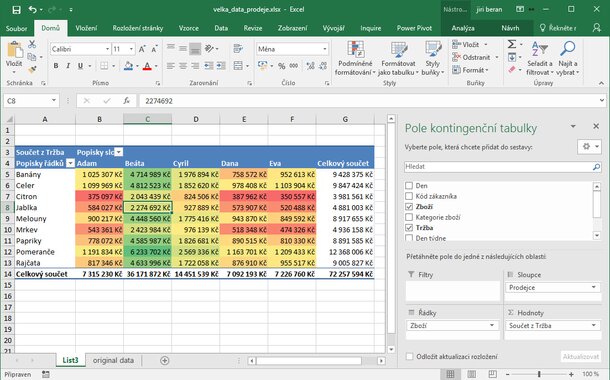This screenshot has width=610, height=380.
Task: Open Najít a vybrat magnifier
Action: pos(568,58)
